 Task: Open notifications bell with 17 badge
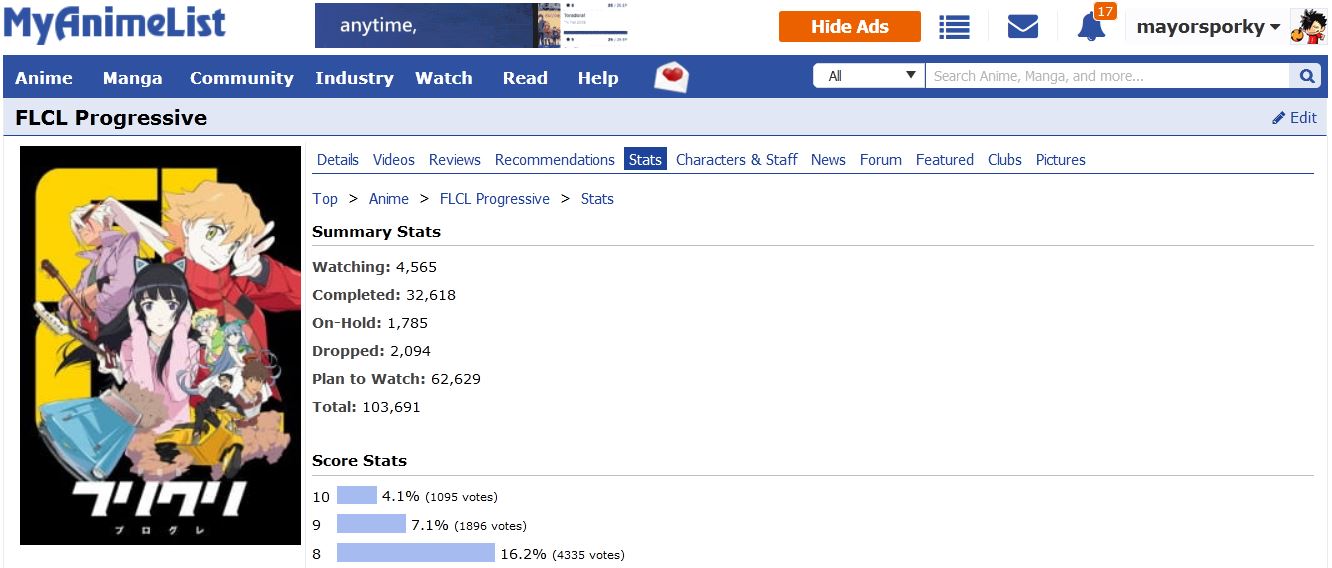coord(1092,25)
